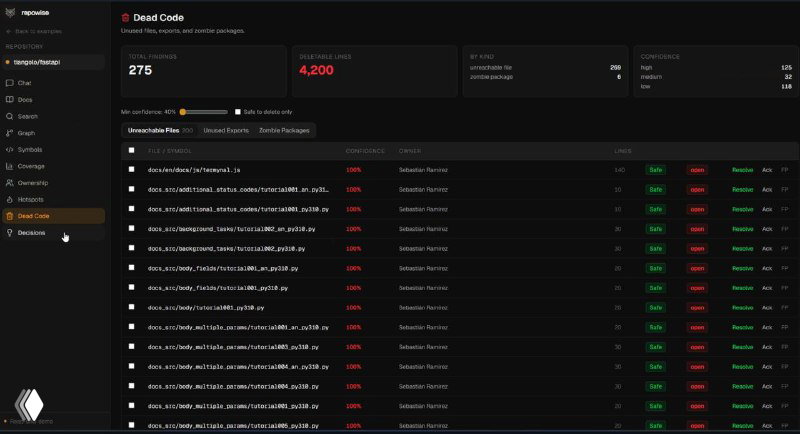The width and height of the screenshot is (800, 434).
Task: Open the Graph branch icon
Action: coord(9,133)
